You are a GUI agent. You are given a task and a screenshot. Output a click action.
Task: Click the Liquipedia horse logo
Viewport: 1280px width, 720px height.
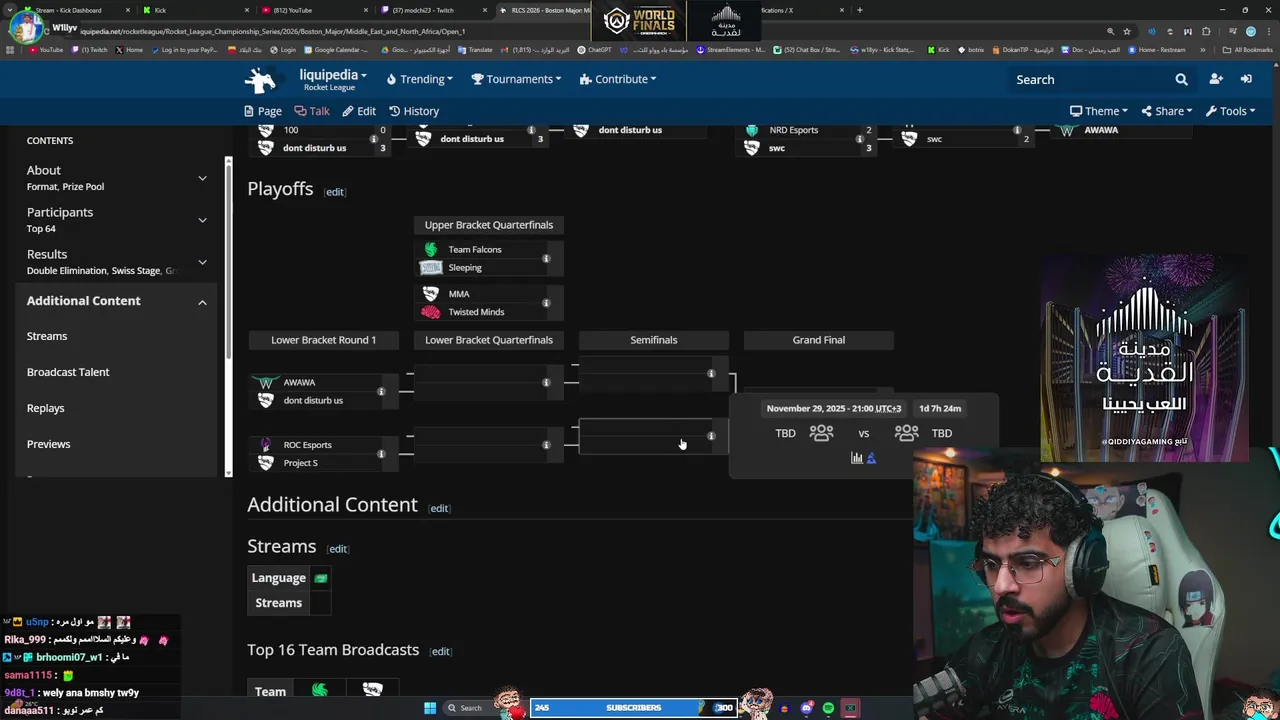[x=260, y=80]
